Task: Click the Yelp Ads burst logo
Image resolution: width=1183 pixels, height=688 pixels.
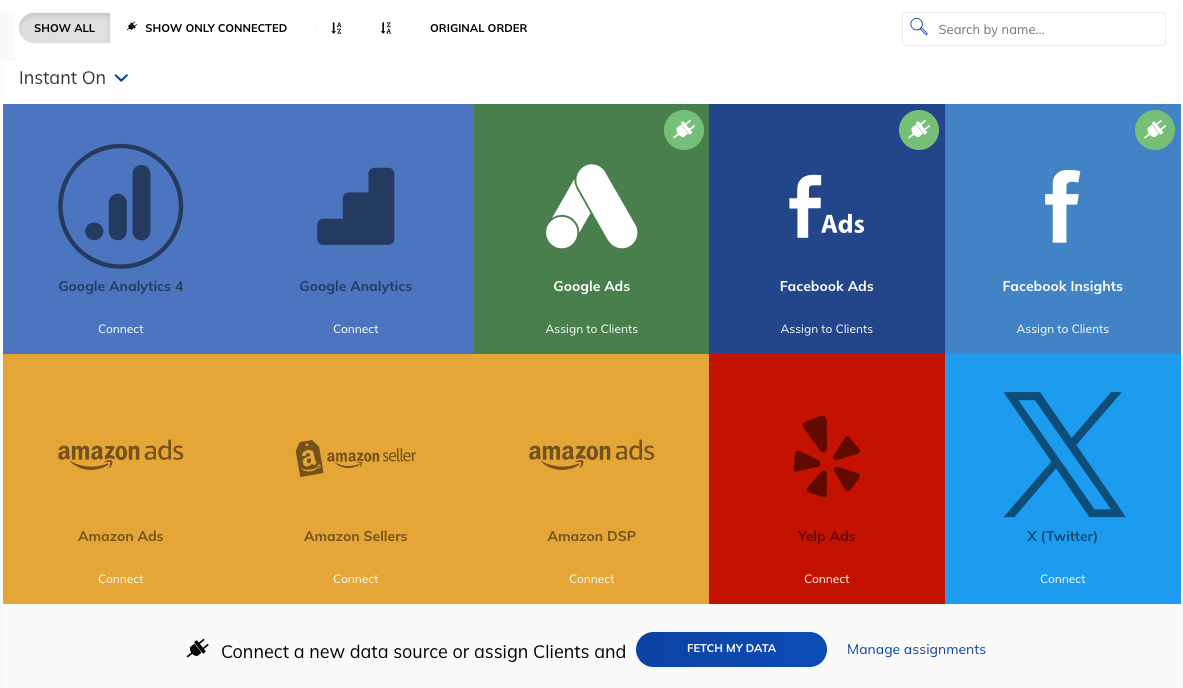Action: point(827,456)
